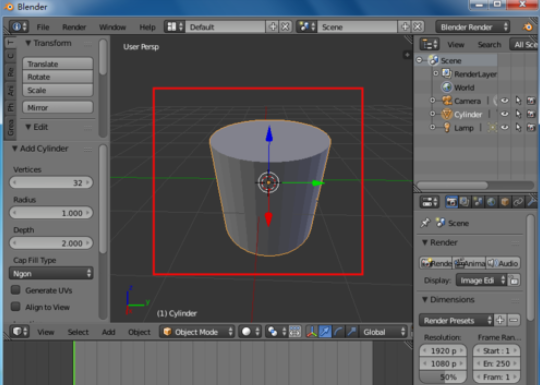Select the Object properties tab icon
The height and width of the screenshot is (385, 540).
(x=505, y=202)
